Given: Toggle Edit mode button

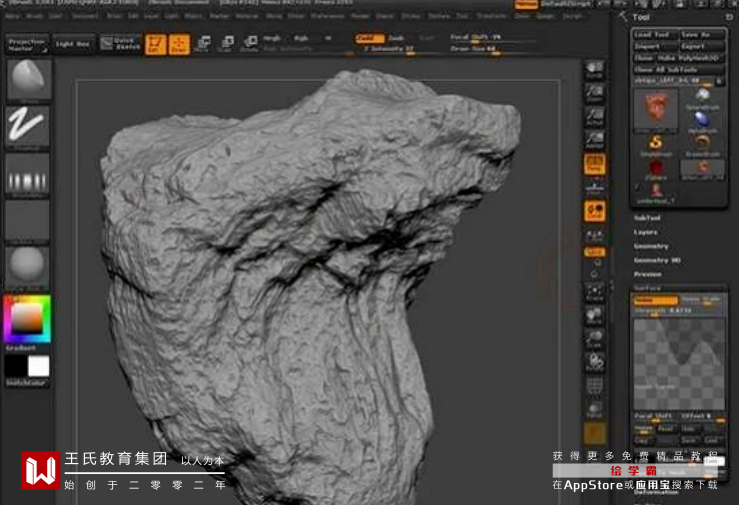Looking at the screenshot, I should [x=156, y=44].
